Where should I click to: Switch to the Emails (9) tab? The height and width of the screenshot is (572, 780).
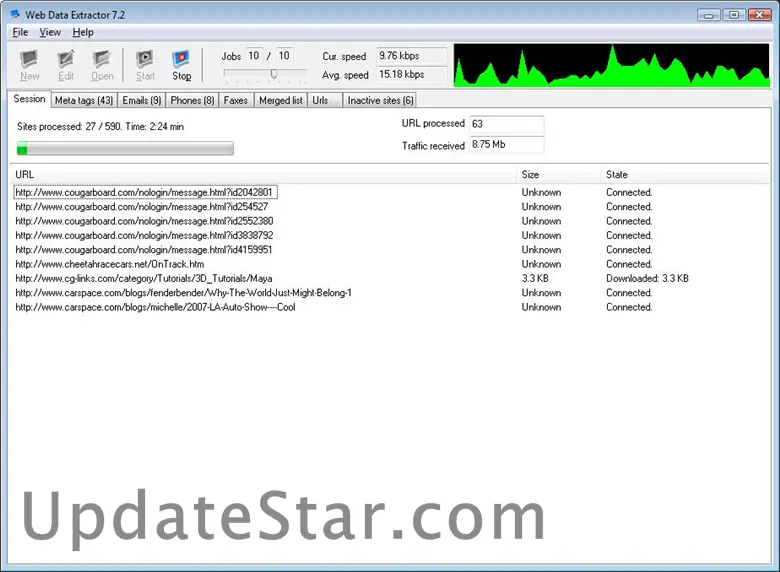pos(142,100)
